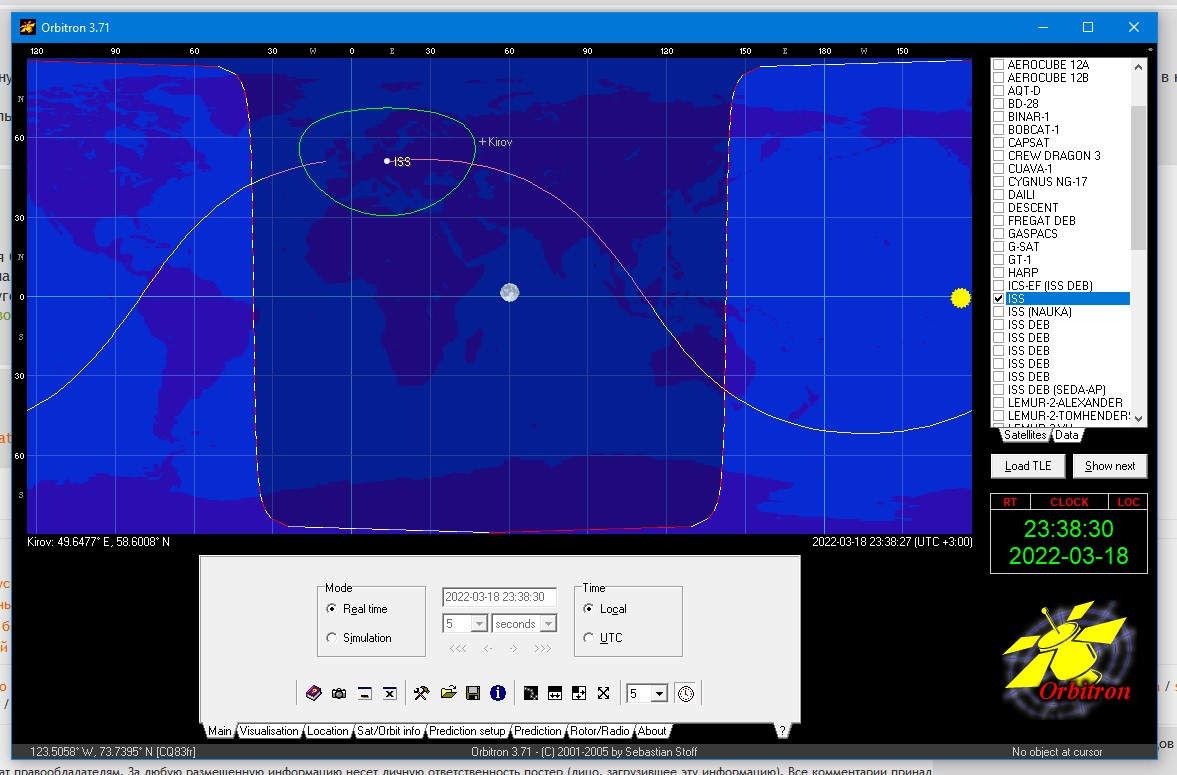Choose UTC time radio button

[x=588, y=638]
